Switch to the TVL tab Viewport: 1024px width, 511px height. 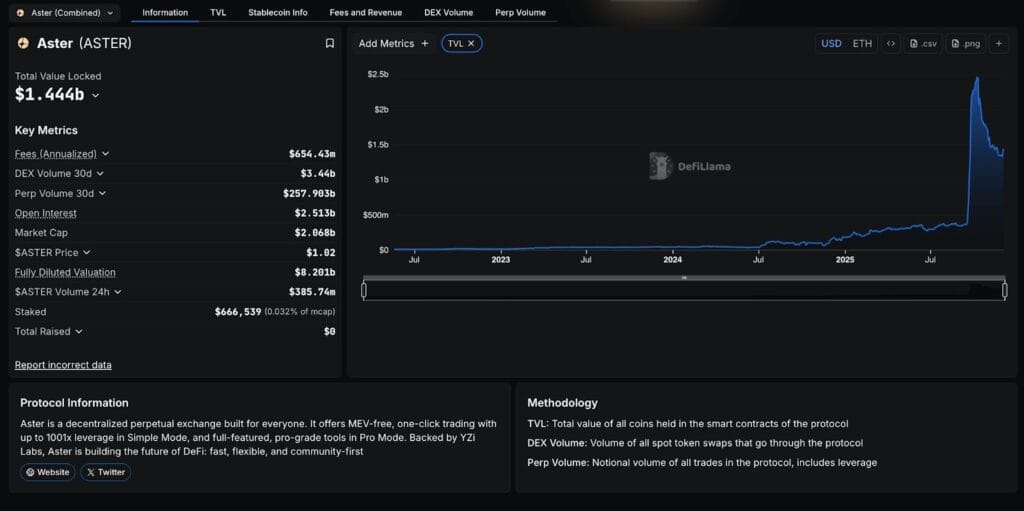pyautogui.click(x=218, y=12)
